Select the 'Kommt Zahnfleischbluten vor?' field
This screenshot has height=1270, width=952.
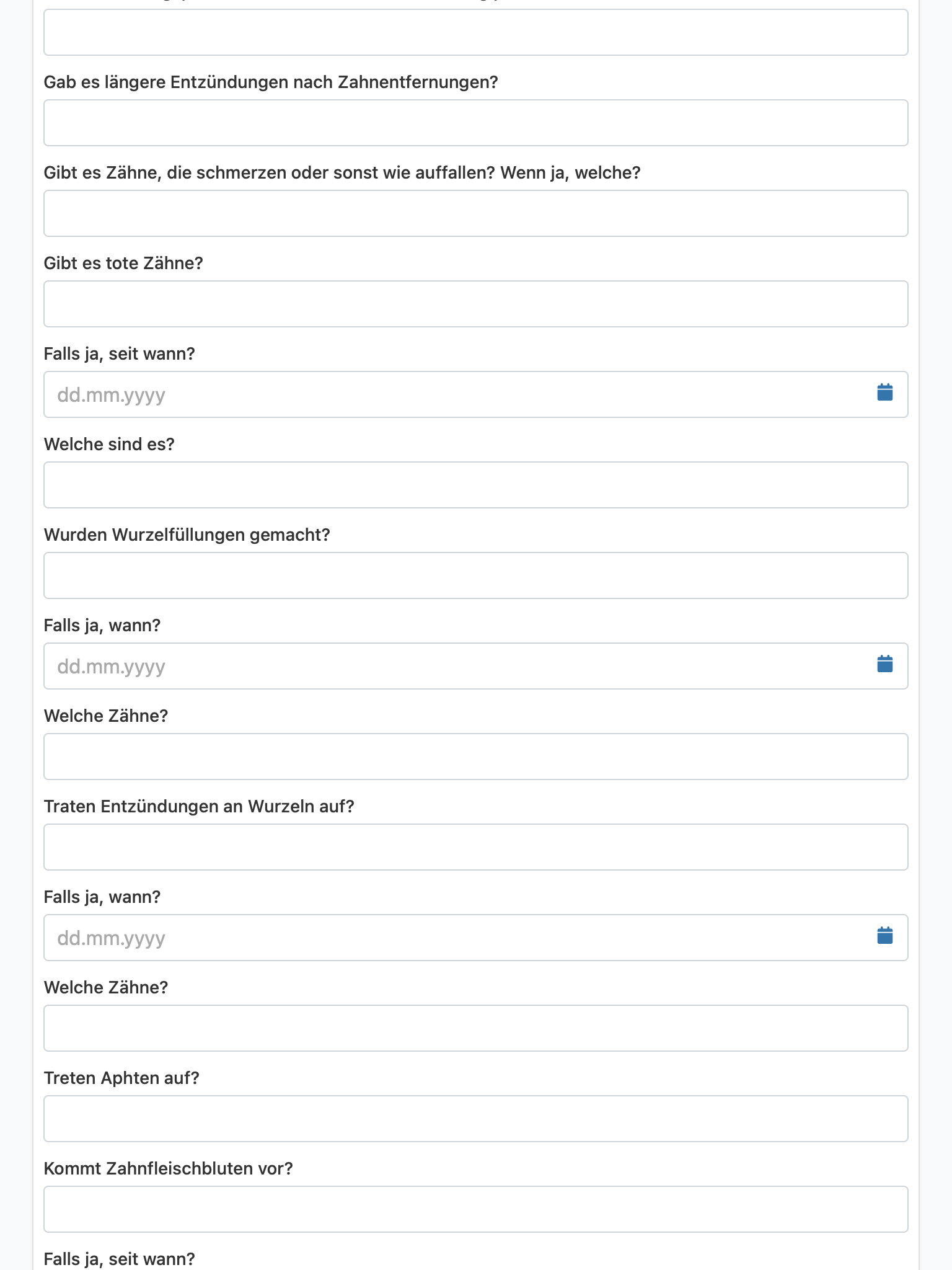476,1209
